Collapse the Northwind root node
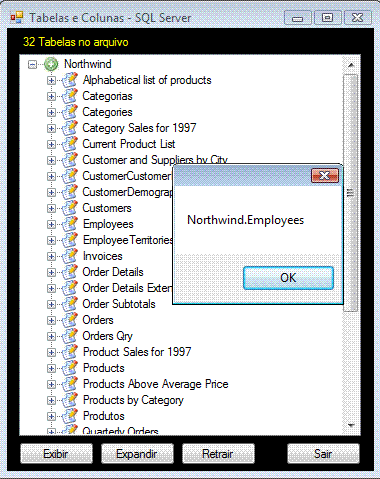 [32, 64]
